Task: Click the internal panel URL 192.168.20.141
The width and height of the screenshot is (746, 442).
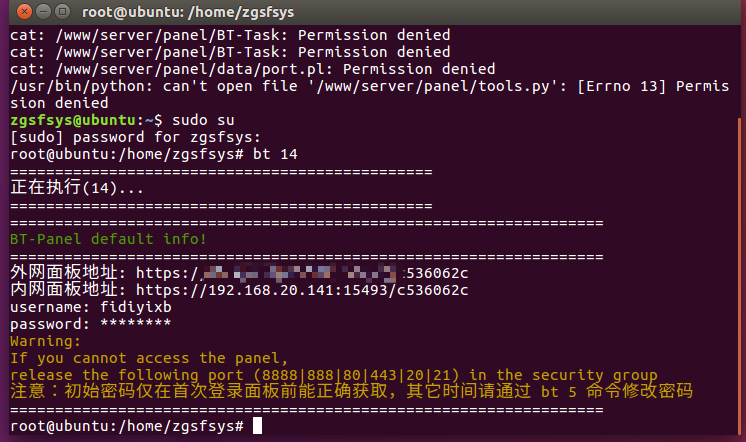Action: (x=302, y=290)
